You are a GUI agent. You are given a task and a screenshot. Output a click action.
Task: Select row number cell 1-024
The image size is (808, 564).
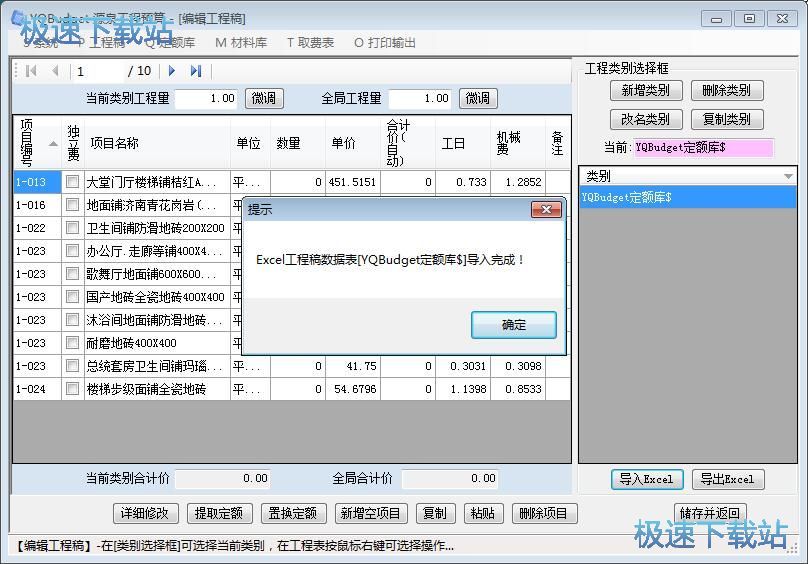pos(37,389)
